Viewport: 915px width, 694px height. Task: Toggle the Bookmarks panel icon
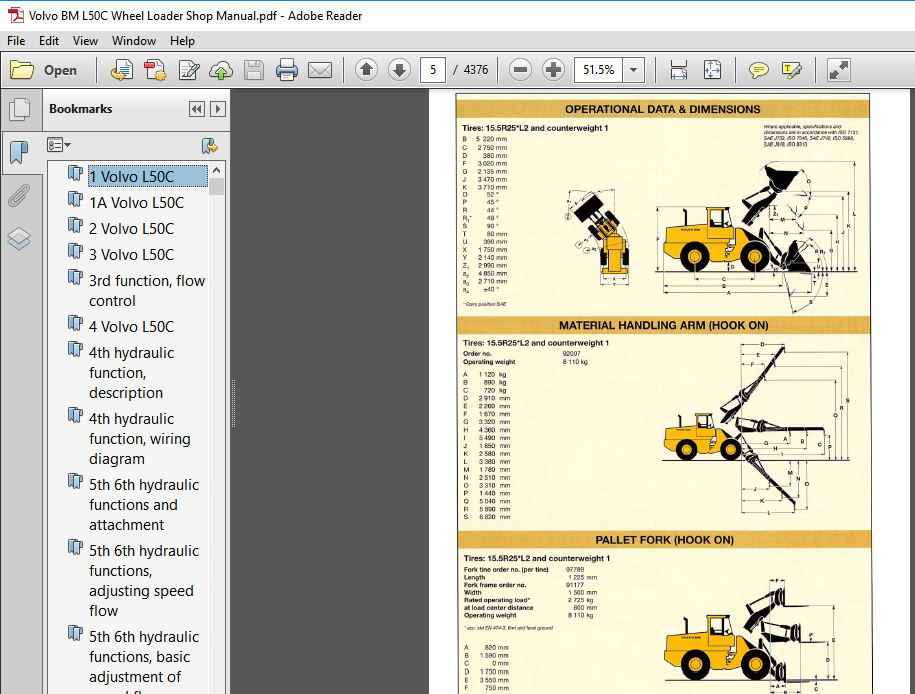[20, 152]
